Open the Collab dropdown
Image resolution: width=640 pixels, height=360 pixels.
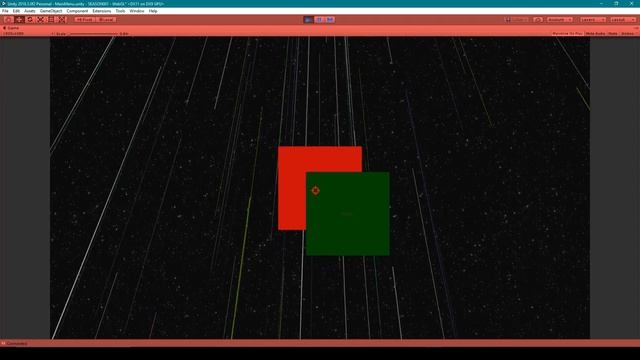[517, 20]
